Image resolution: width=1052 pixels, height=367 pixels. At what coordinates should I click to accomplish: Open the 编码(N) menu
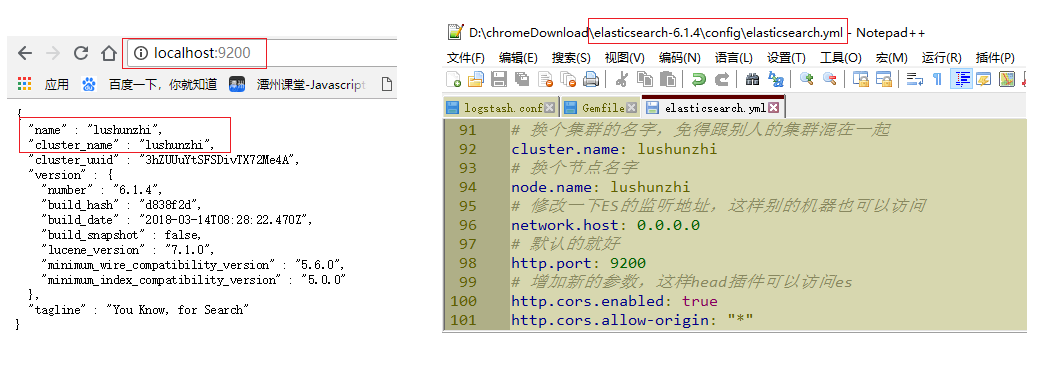tap(679, 58)
